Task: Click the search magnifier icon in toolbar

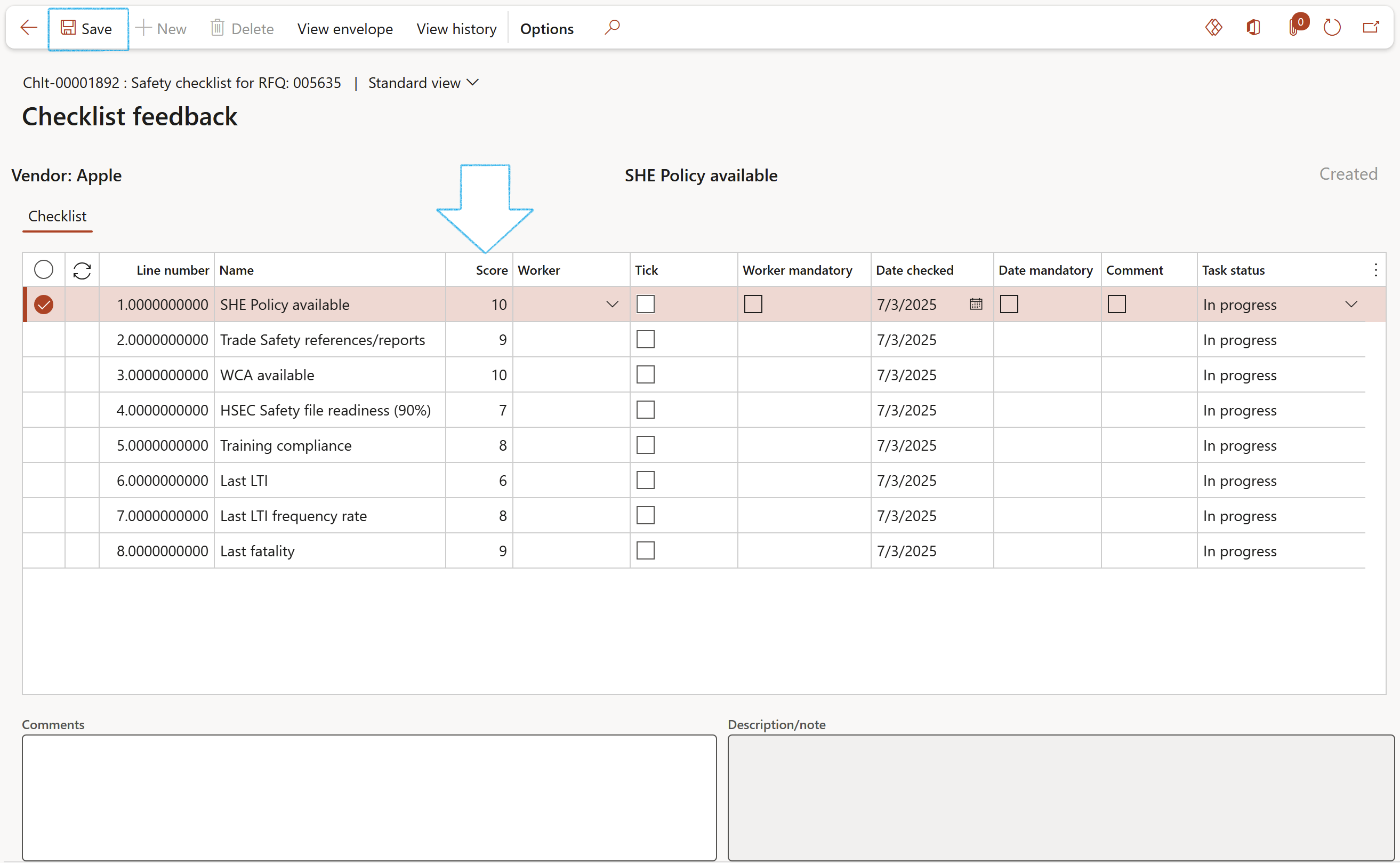Action: [x=612, y=27]
